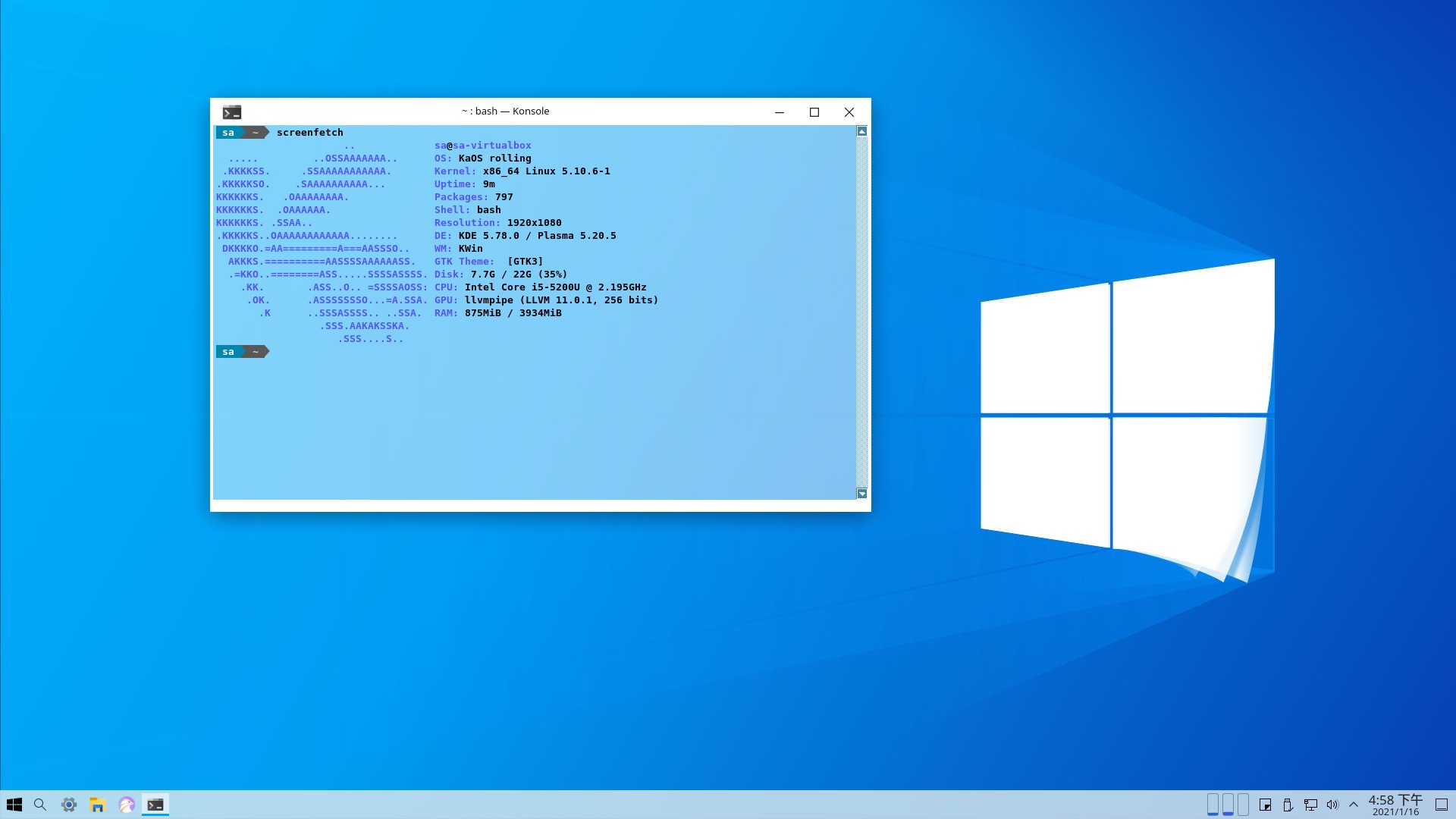Open the Start menu launcher

(14, 805)
